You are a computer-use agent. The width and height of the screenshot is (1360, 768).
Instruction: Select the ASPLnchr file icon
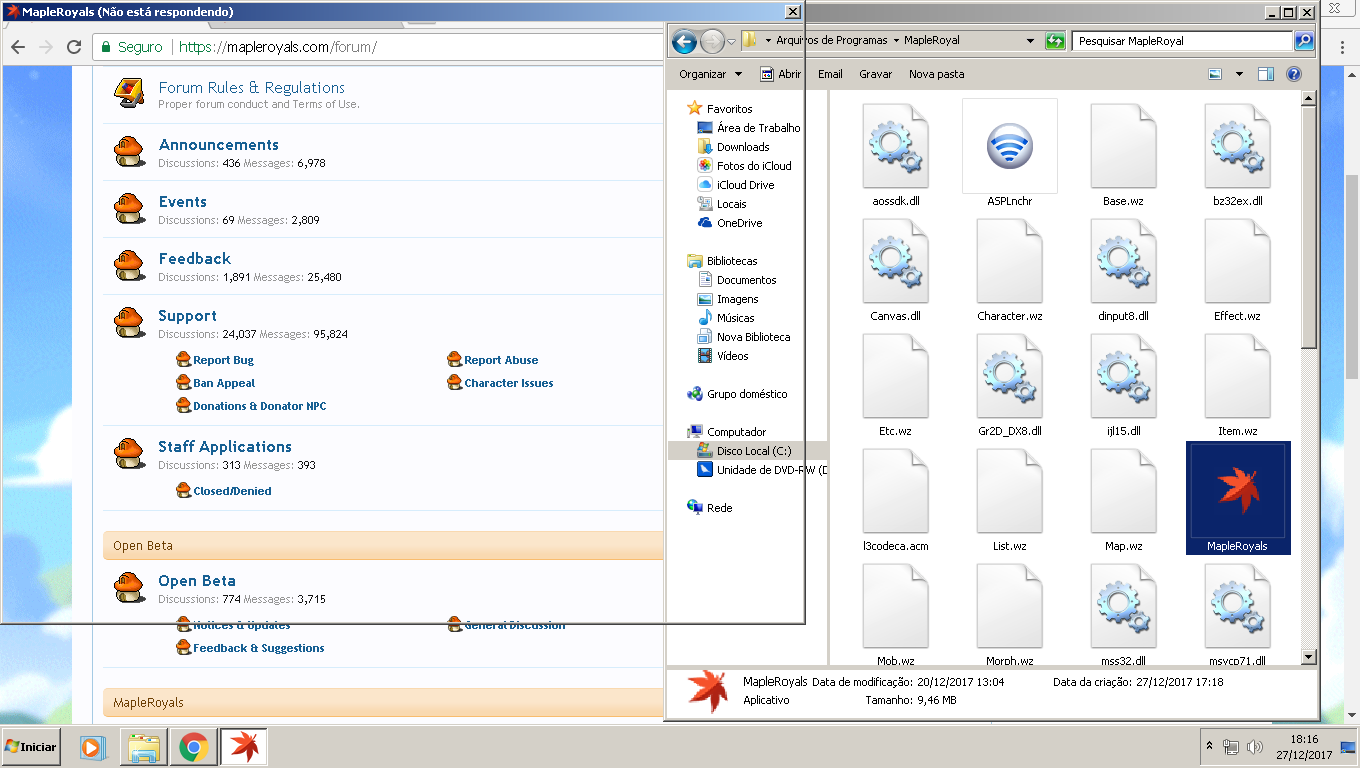point(1009,147)
